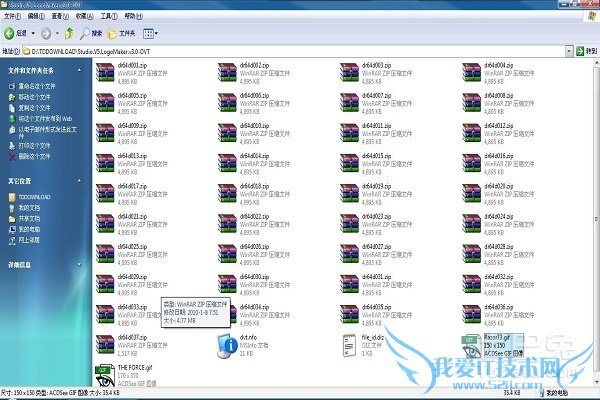Click the vertical scrollbar down arrow
The height and width of the screenshot is (400, 600).
click(x=597, y=382)
